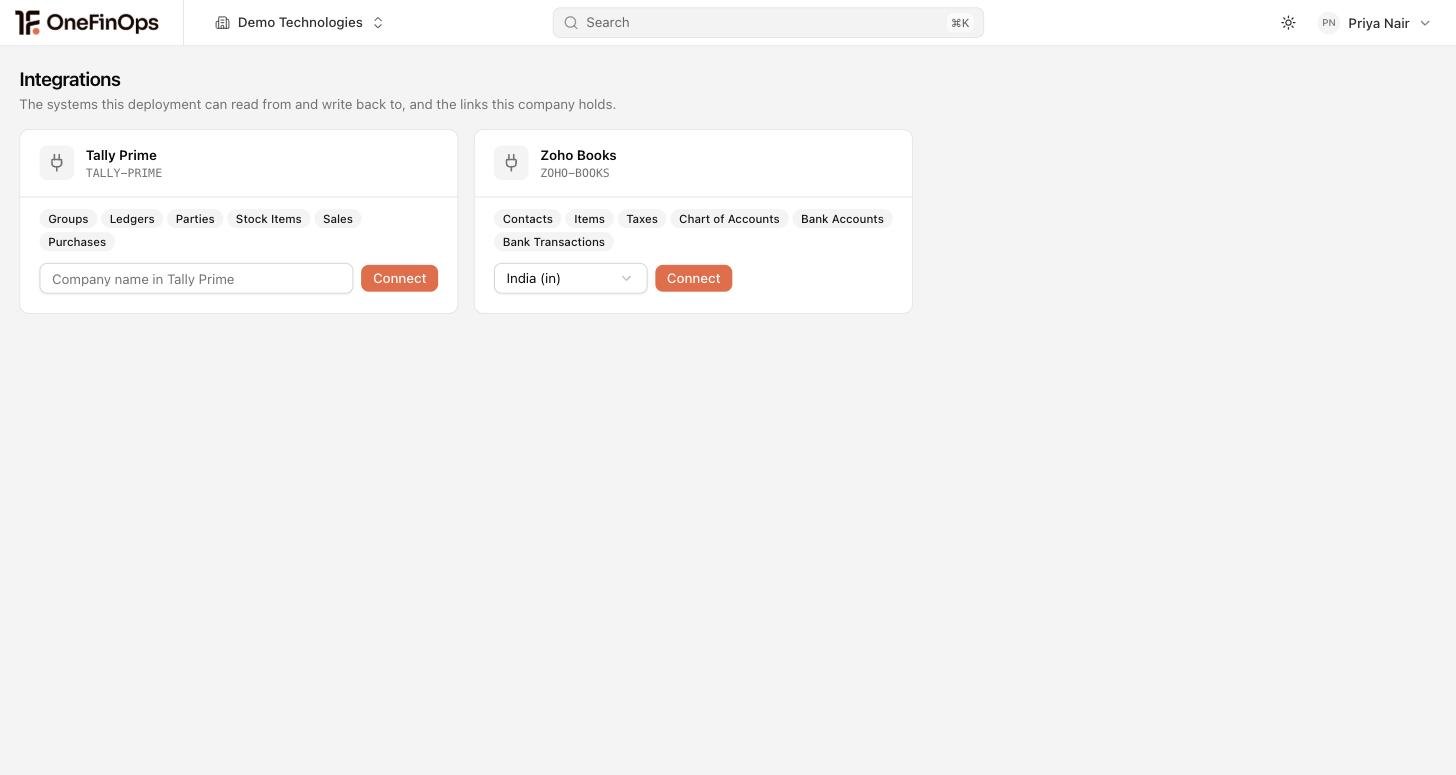The width and height of the screenshot is (1456, 775).
Task: Click the TALLY-PRIME identifier text
Action: click(124, 173)
